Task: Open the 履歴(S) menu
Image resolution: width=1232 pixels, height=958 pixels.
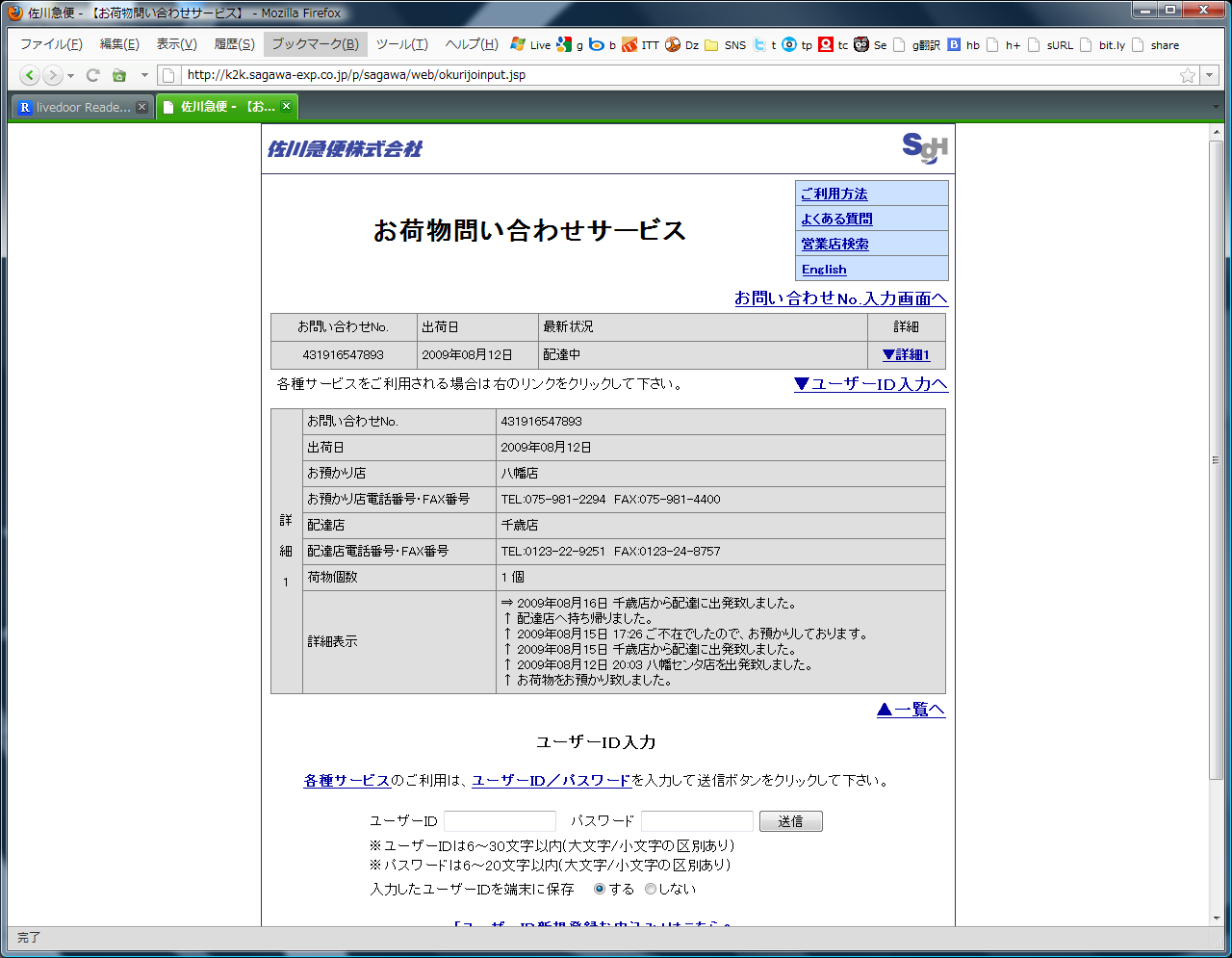Action: [x=234, y=44]
